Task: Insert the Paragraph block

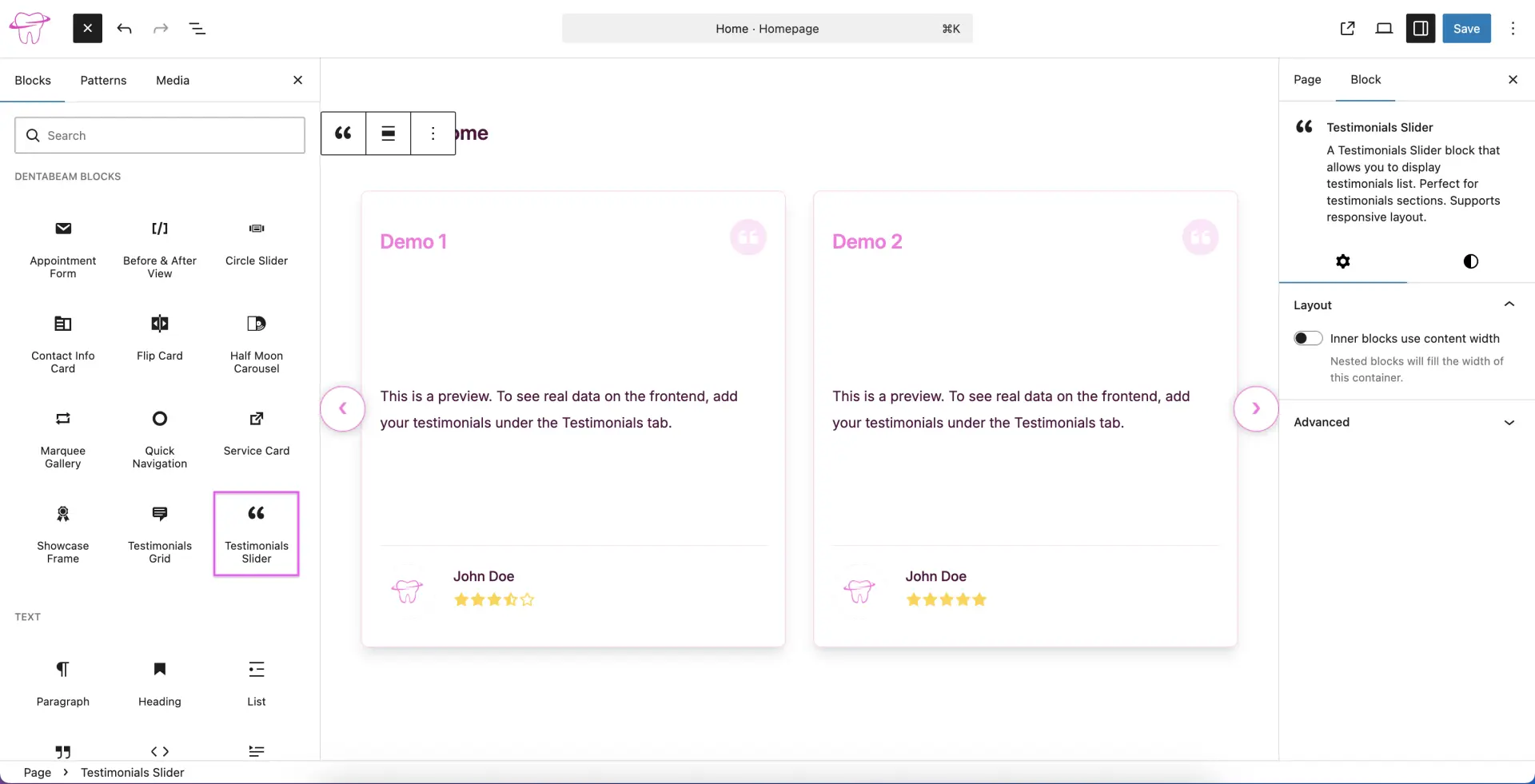Action: 63,684
